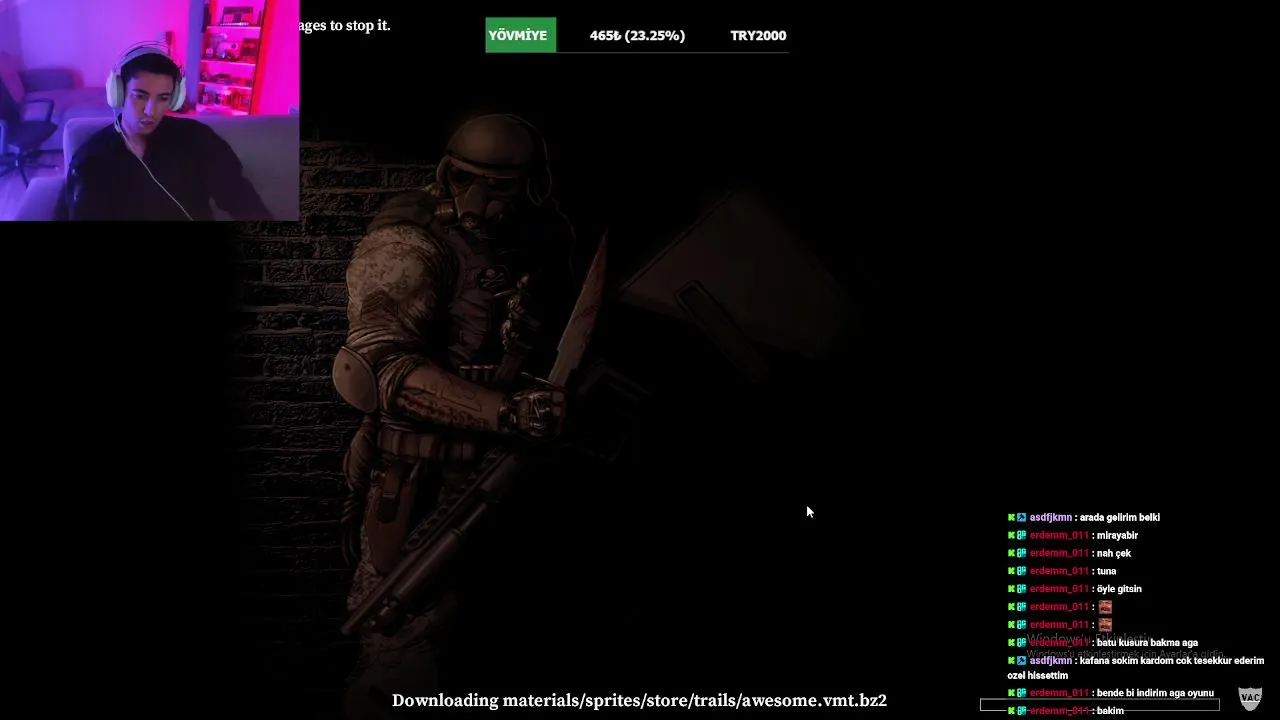Viewport: 1280px width, 720px height.
Task: Click the game loading progress bar outline
Action: point(1099,705)
